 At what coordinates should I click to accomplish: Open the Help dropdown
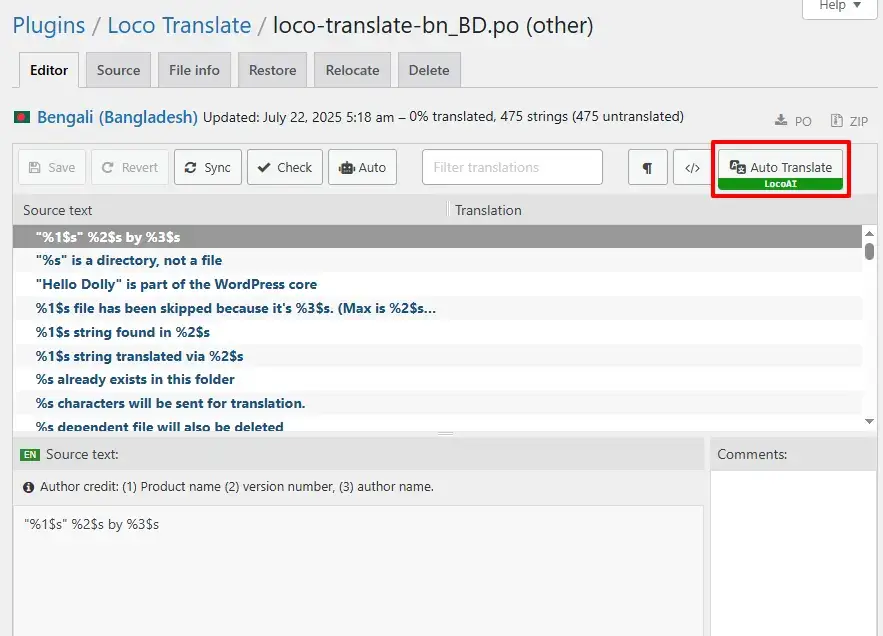pyautogui.click(x=840, y=7)
